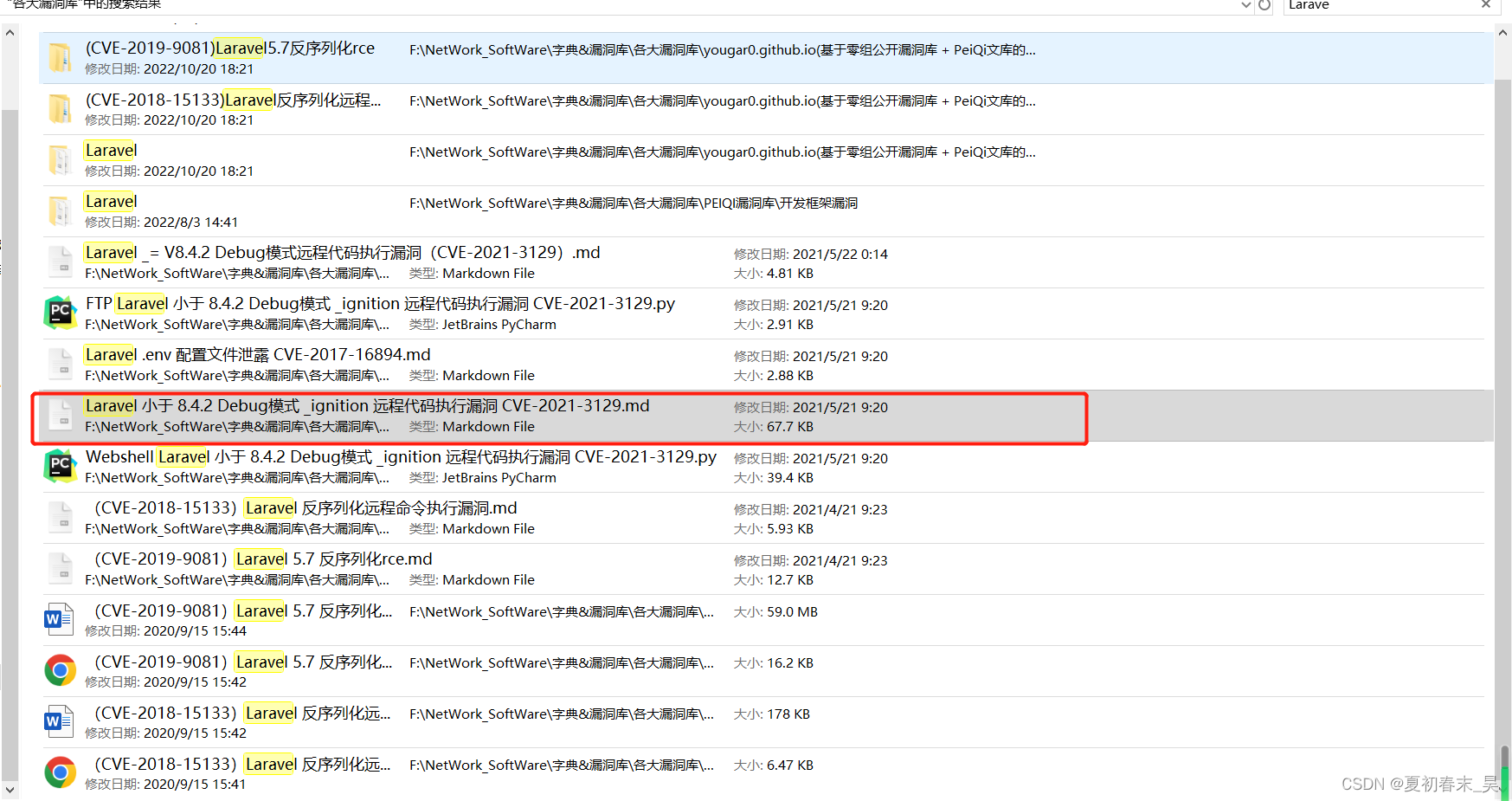Select (CVE-2019-9081) Laravel 5.7 反序列化rce.md
This screenshot has height=801, width=1512.
(263, 559)
